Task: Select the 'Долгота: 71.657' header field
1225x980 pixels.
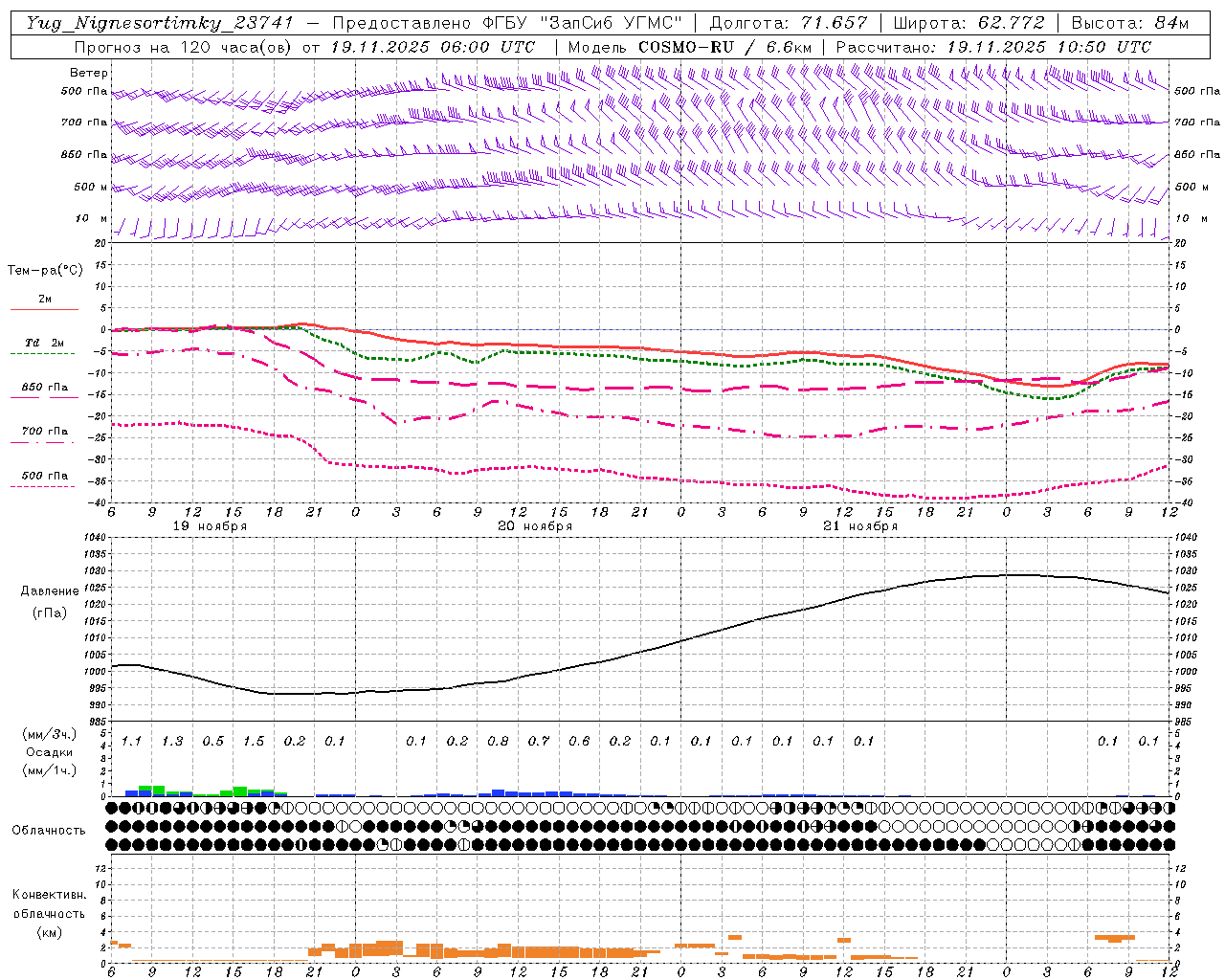Action: 789,23
